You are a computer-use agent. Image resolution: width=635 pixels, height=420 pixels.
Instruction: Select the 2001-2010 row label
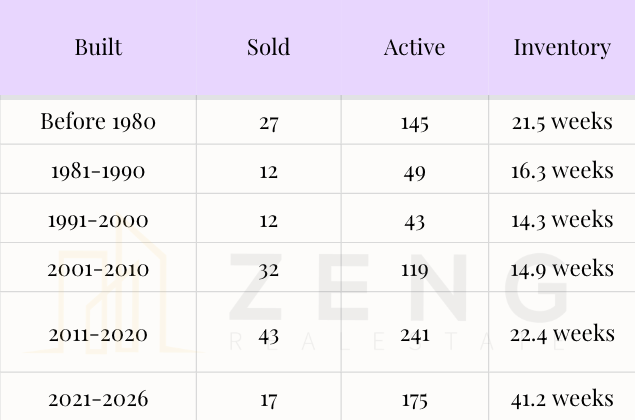[98, 269]
